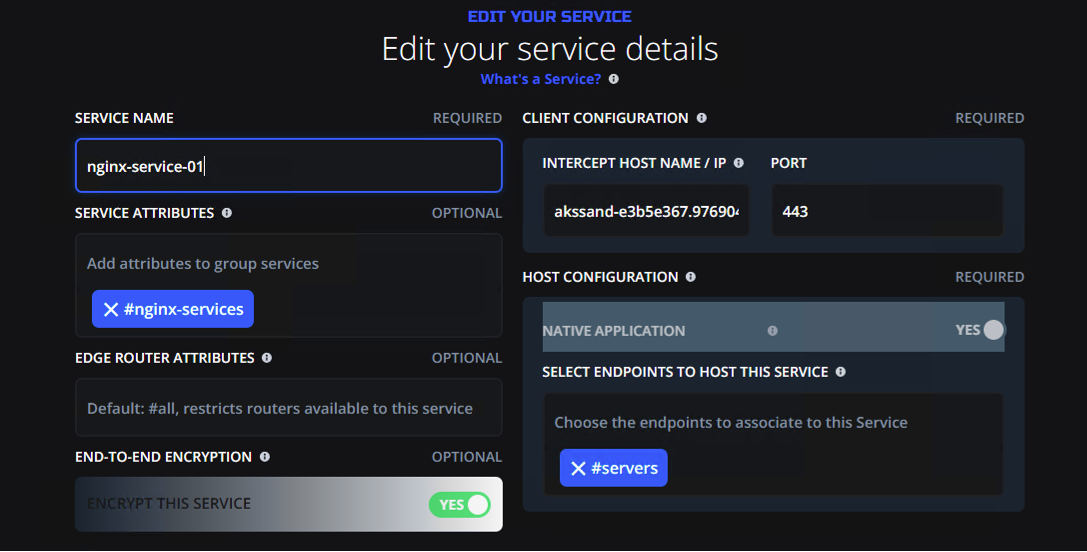Click info icon in Native Application row

[x=772, y=331]
